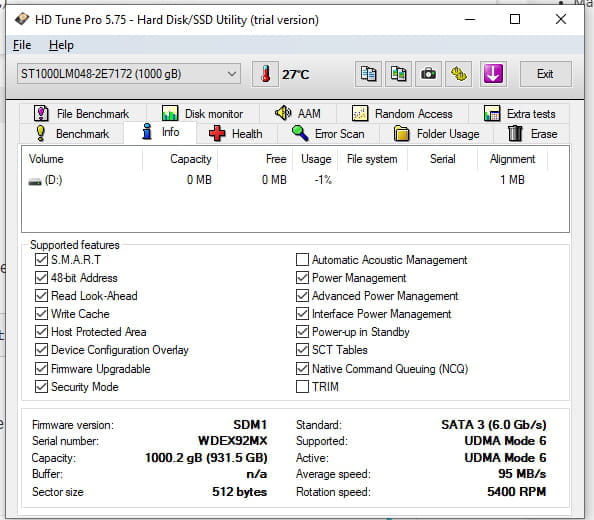This screenshot has width=594, height=520.
Task: Toggle the TRIM checkbox
Action: point(302,387)
